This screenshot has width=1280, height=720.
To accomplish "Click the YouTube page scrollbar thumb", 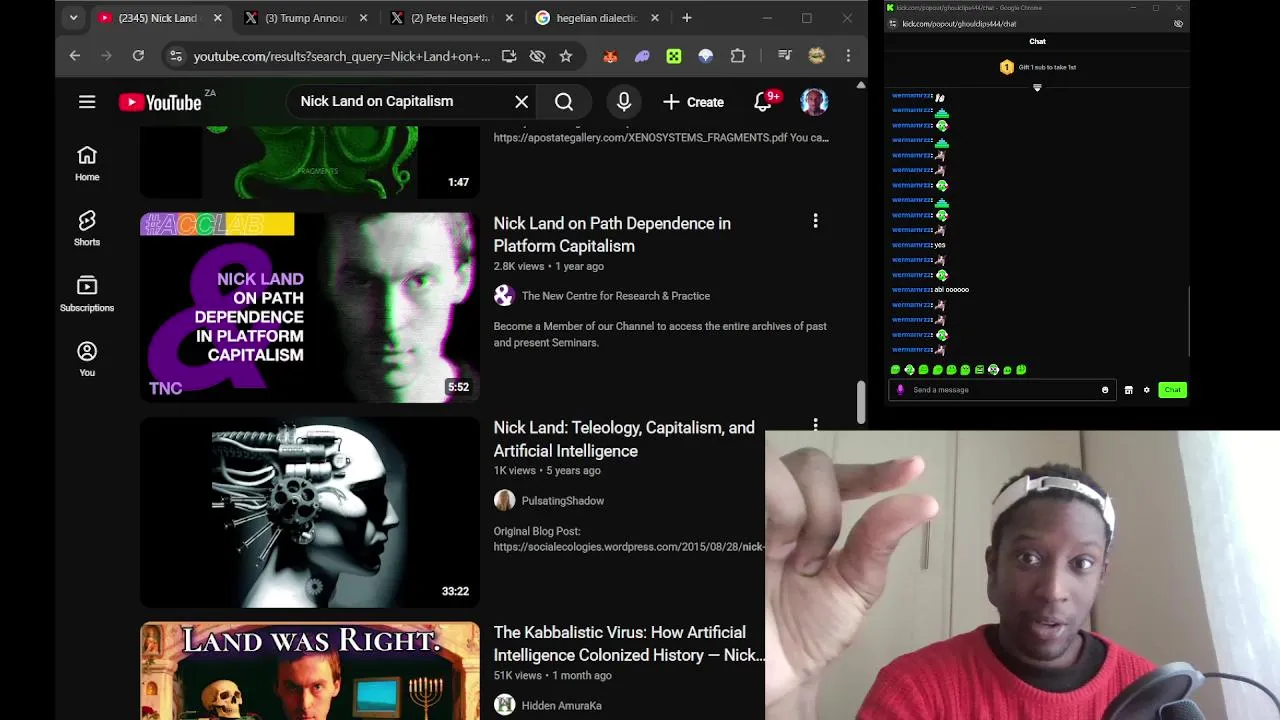I will (x=860, y=402).
